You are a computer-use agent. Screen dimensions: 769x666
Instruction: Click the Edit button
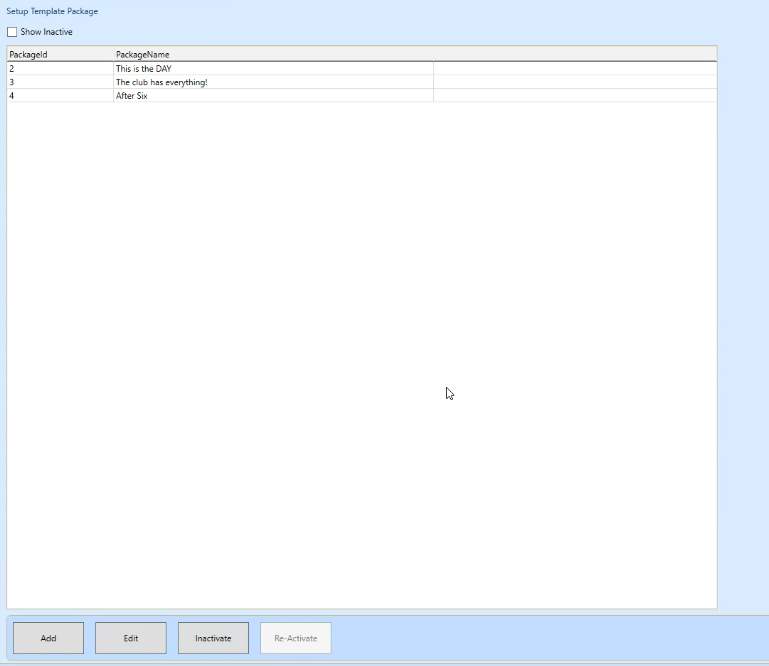click(x=131, y=638)
